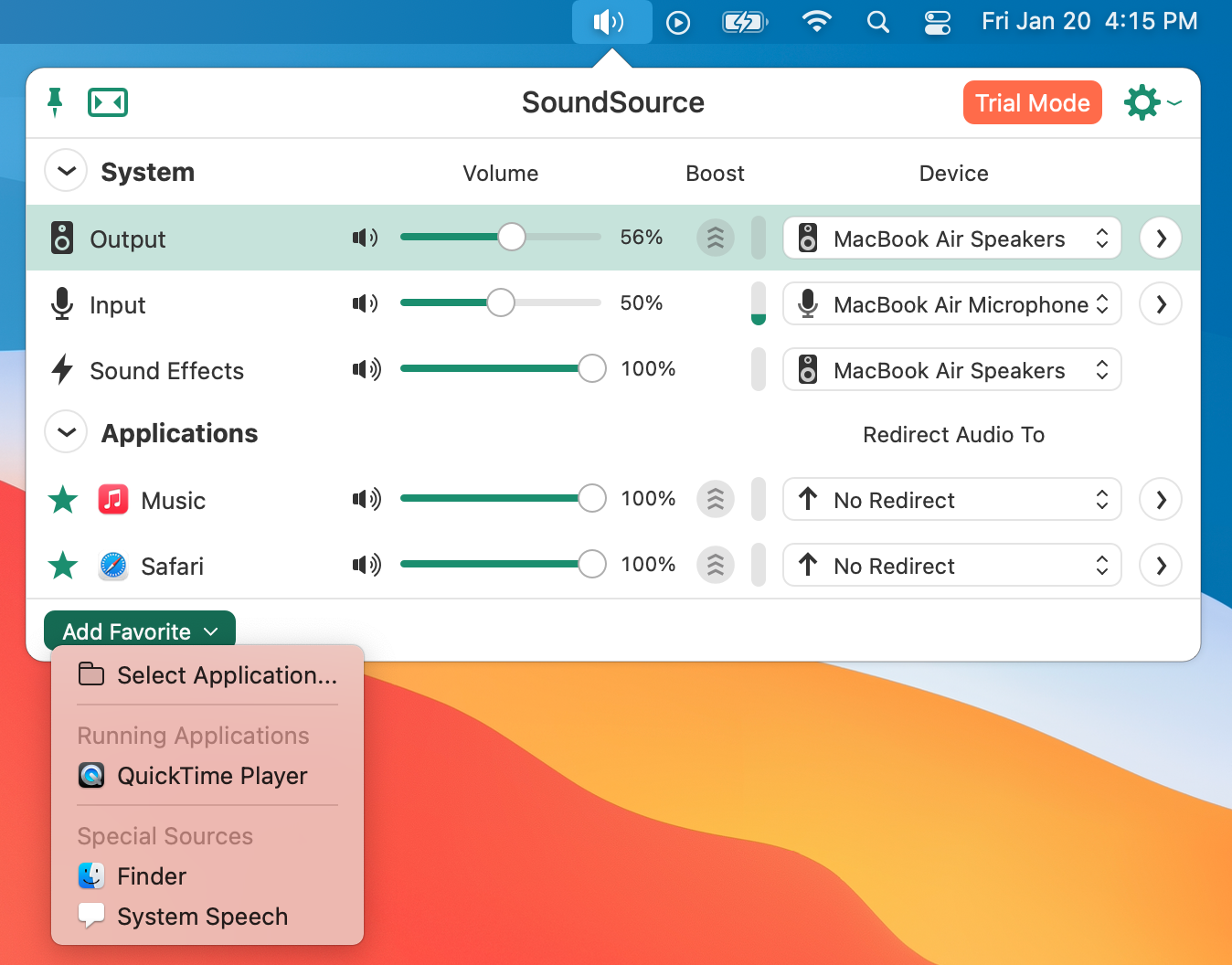This screenshot has width=1232, height=965.
Task: Expand Input advanced options arrow
Action: point(1161,304)
